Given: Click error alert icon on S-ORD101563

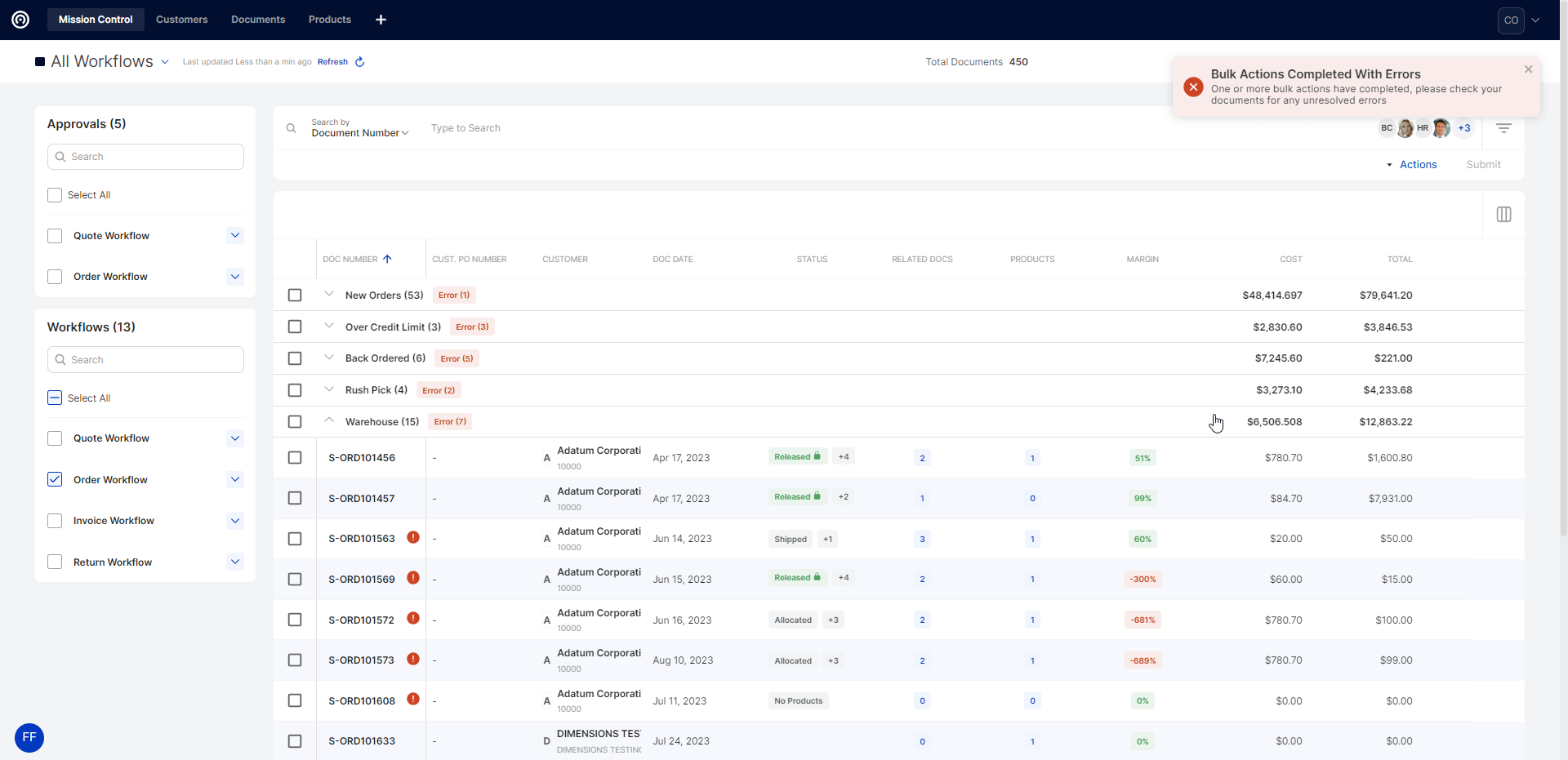Looking at the screenshot, I should (x=413, y=538).
